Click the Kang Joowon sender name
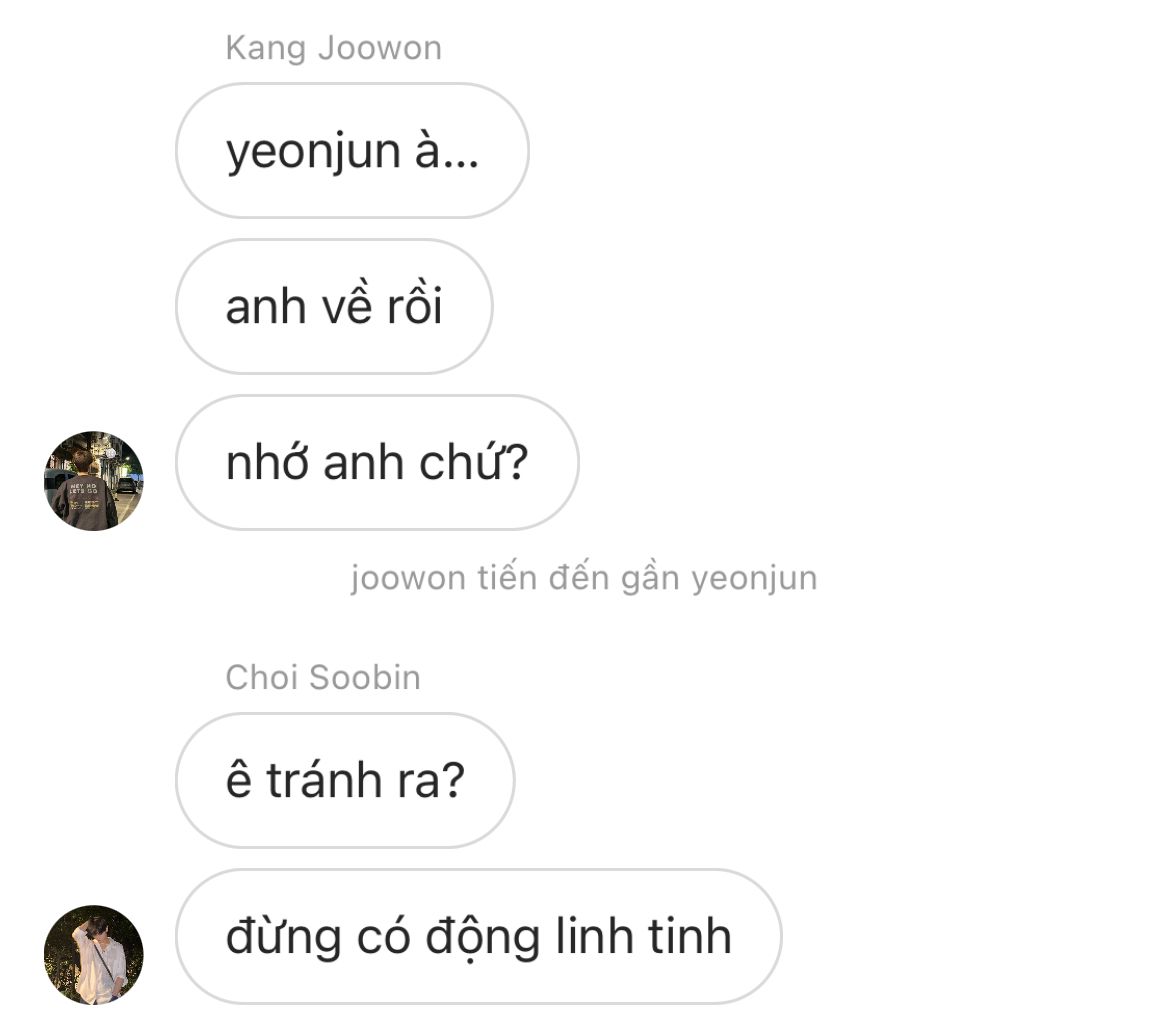The image size is (1170, 1027). click(334, 49)
